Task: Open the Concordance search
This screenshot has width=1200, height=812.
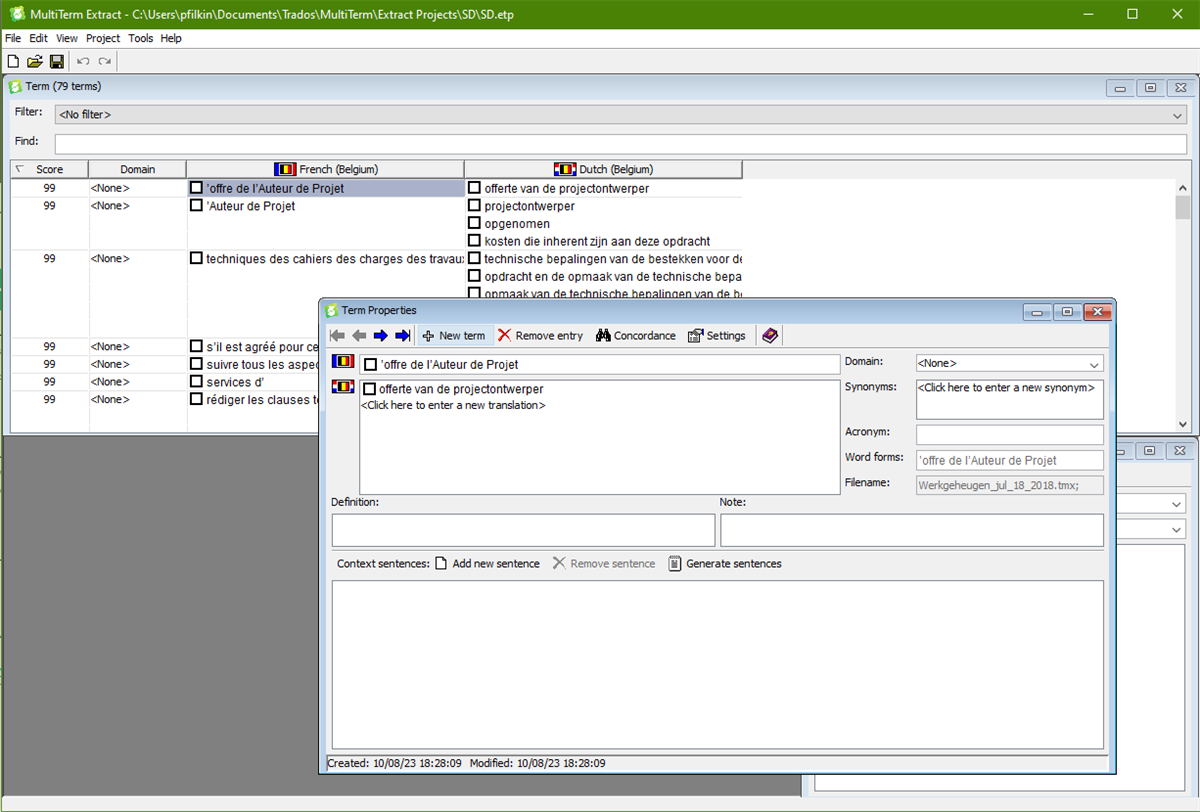Action: [x=635, y=335]
